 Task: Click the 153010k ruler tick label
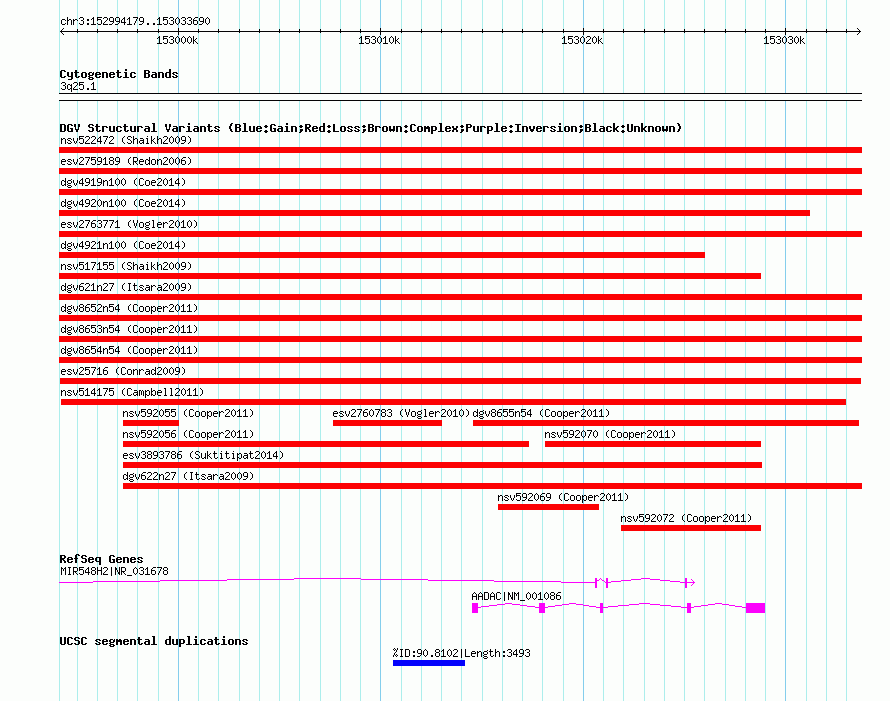click(379, 40)
